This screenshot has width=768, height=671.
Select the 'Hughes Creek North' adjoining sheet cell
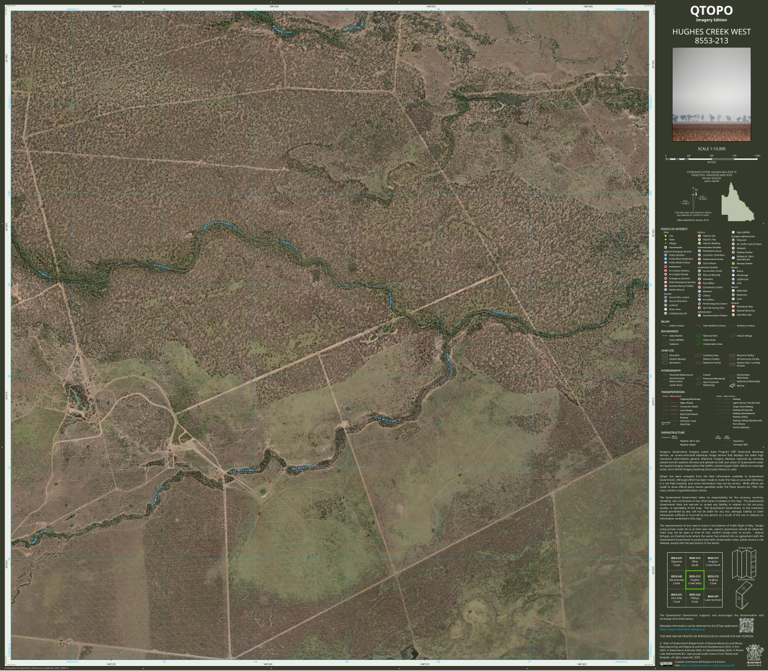(x=713, y=561)
